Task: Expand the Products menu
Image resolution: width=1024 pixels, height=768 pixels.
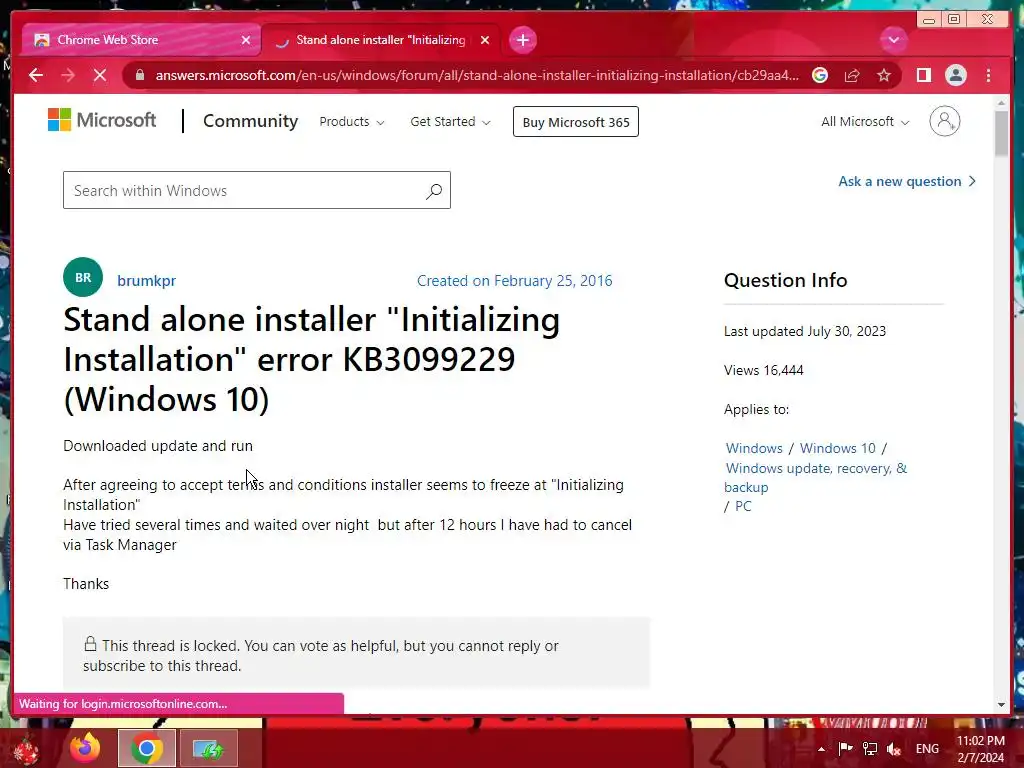Action: [351, 121]
